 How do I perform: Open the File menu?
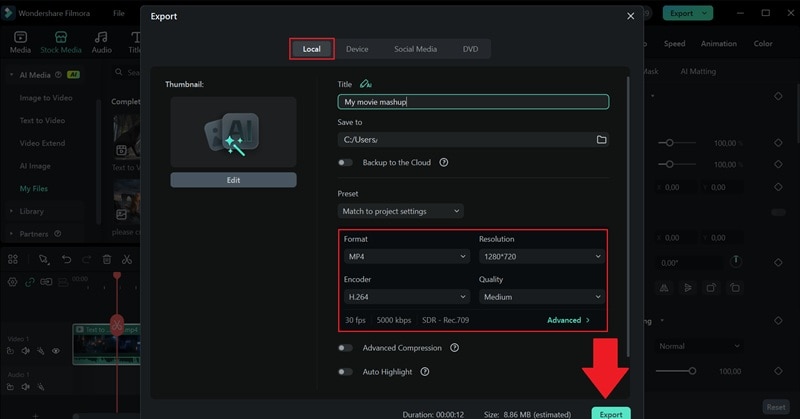pos(118,13)
